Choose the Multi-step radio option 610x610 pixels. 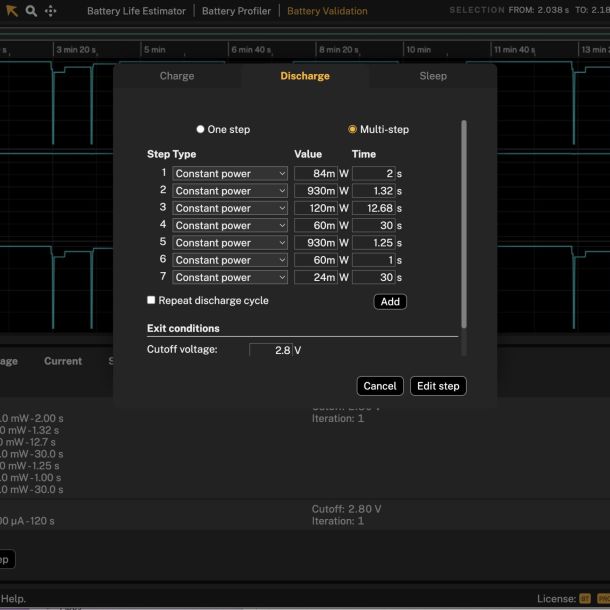[x=352, y=129]
